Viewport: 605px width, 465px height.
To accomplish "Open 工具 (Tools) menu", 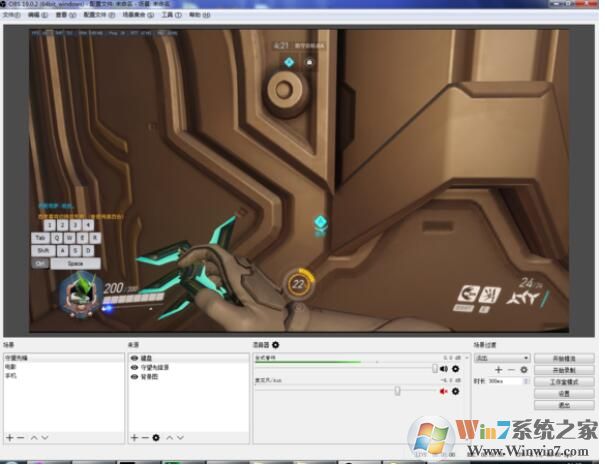I will pos(171,15).
